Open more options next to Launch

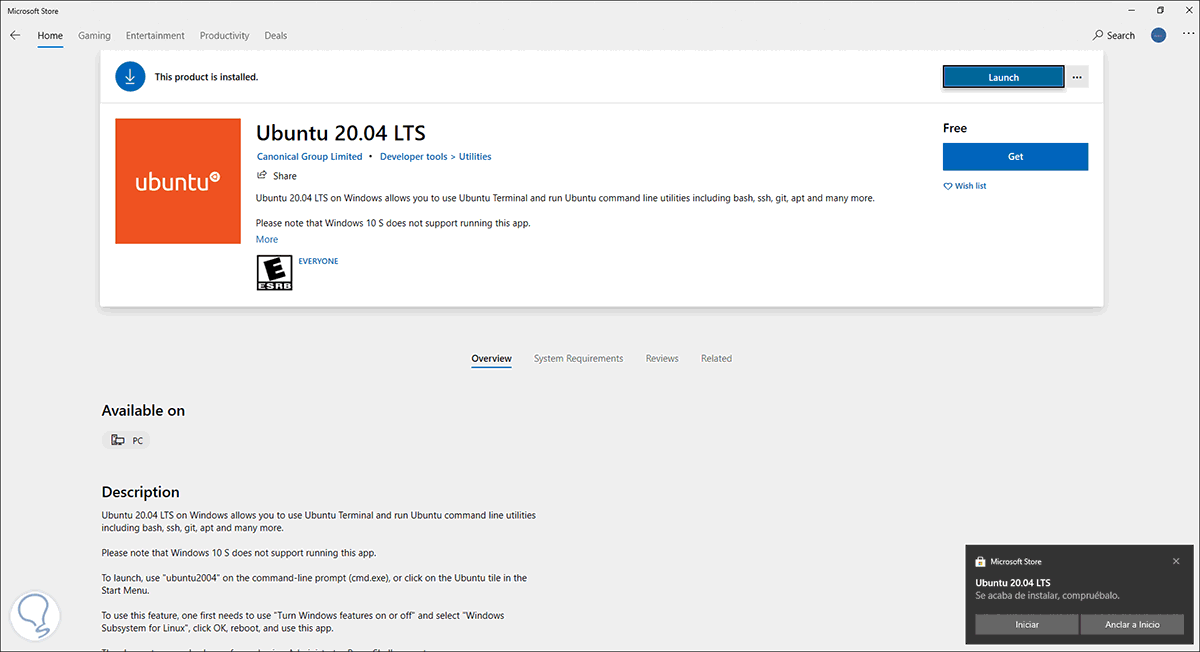point(1077,77)
